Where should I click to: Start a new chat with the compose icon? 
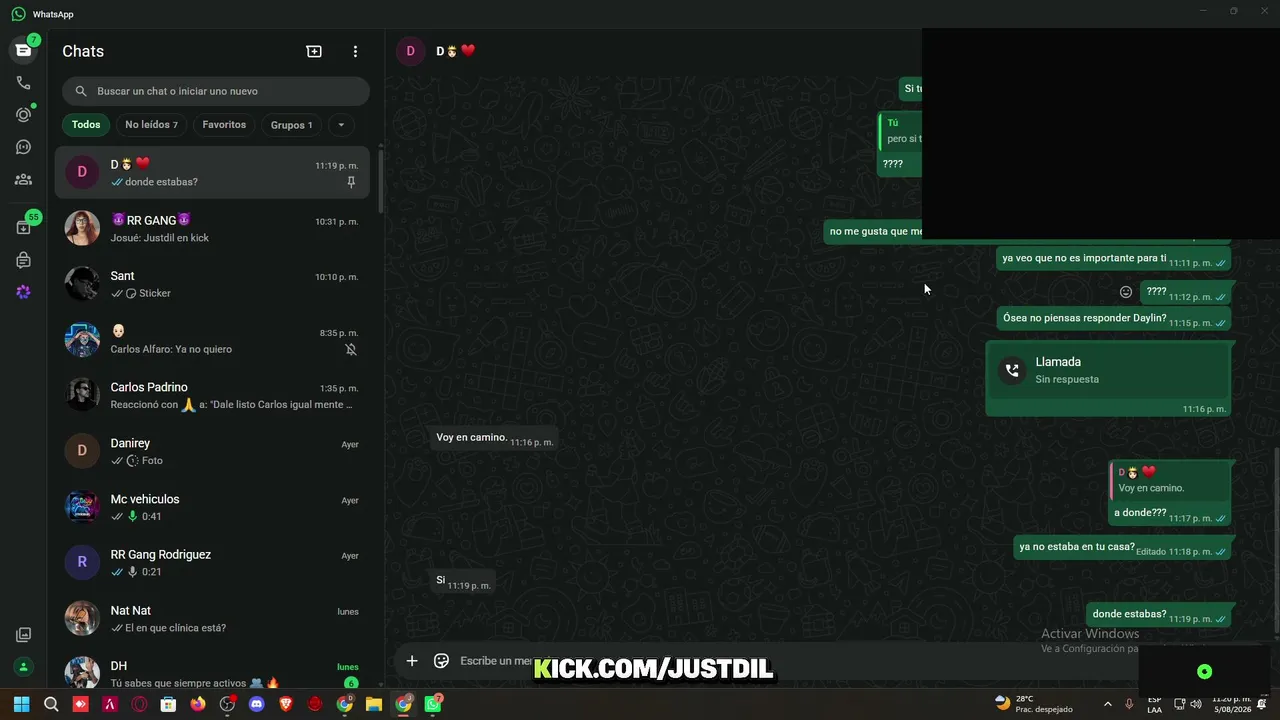coord(314,51)
